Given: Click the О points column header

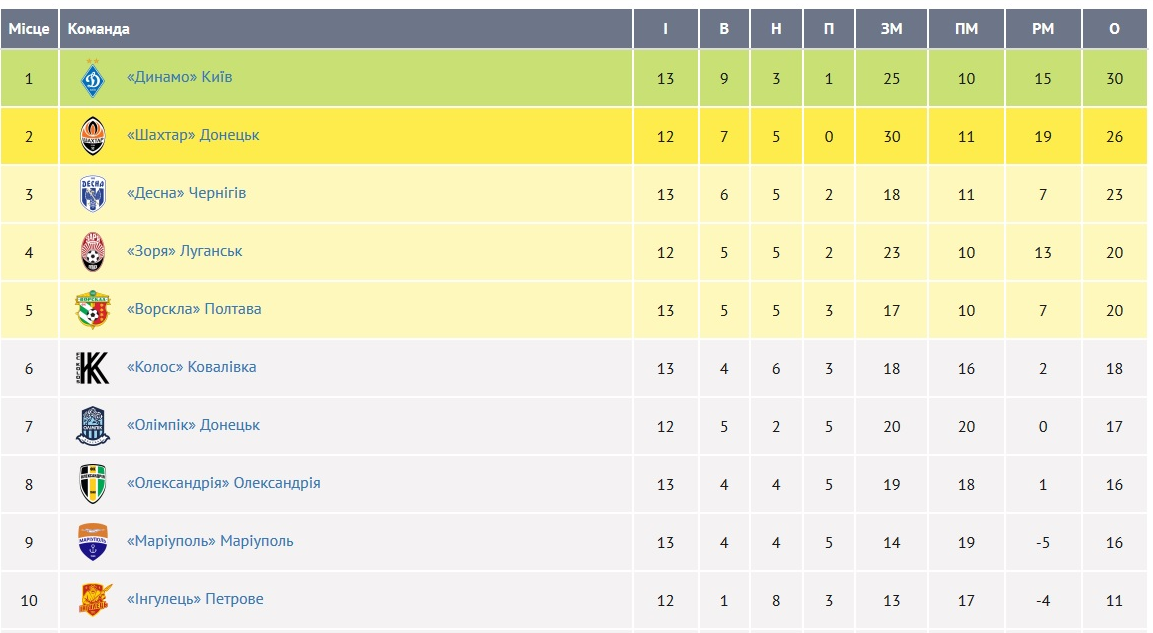Looking at the screenshot, I should (1114, 29).
